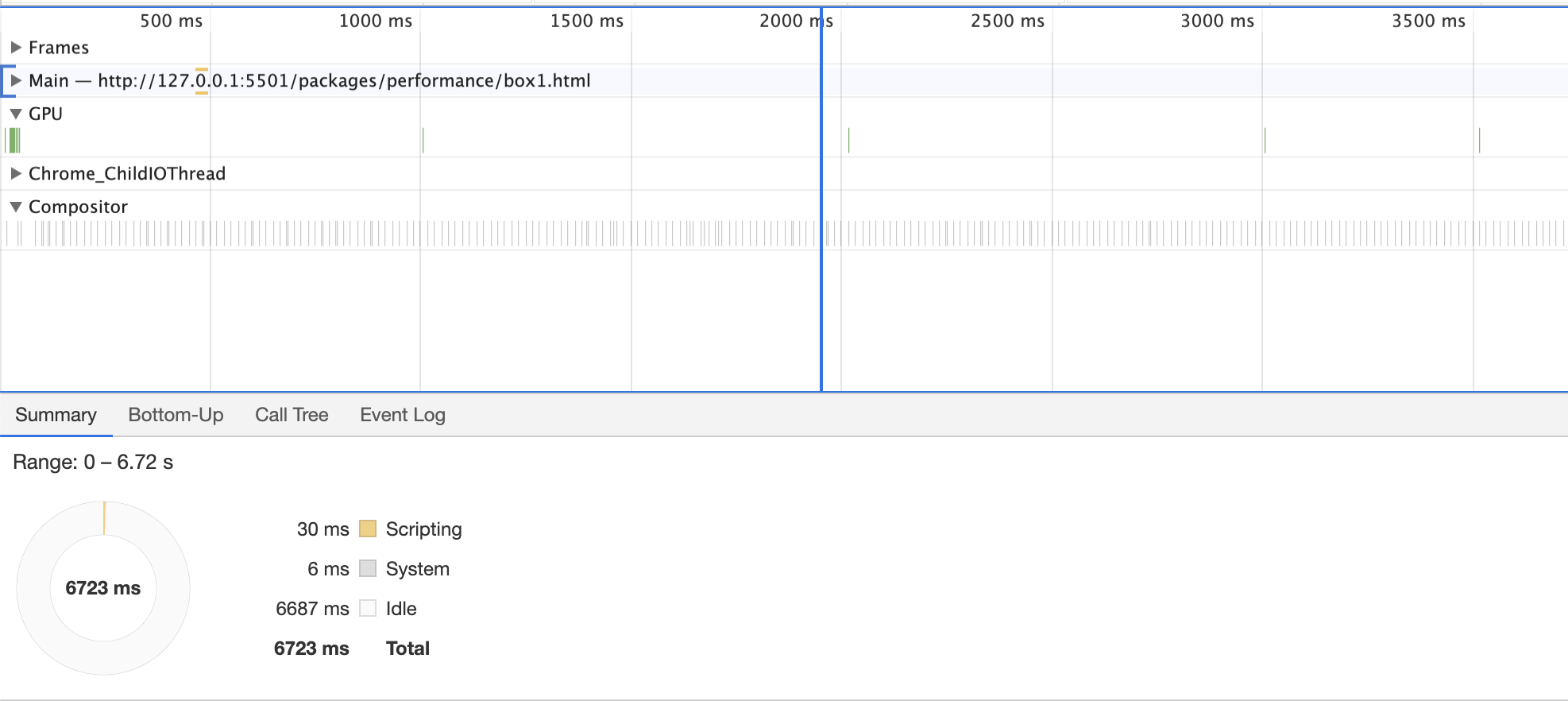
Task: Select the GPU task cluster at timeline start
Action: (x=14, y=141)
